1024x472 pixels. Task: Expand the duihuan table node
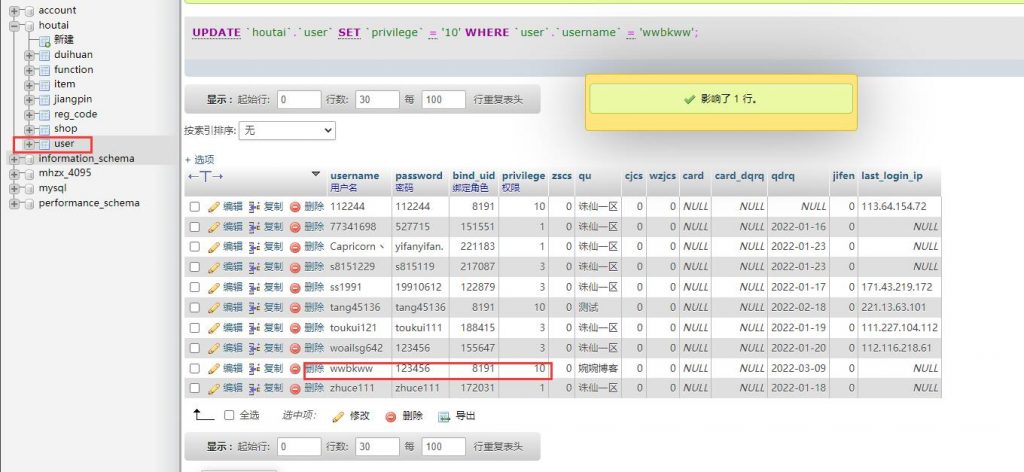coord(29,55)
